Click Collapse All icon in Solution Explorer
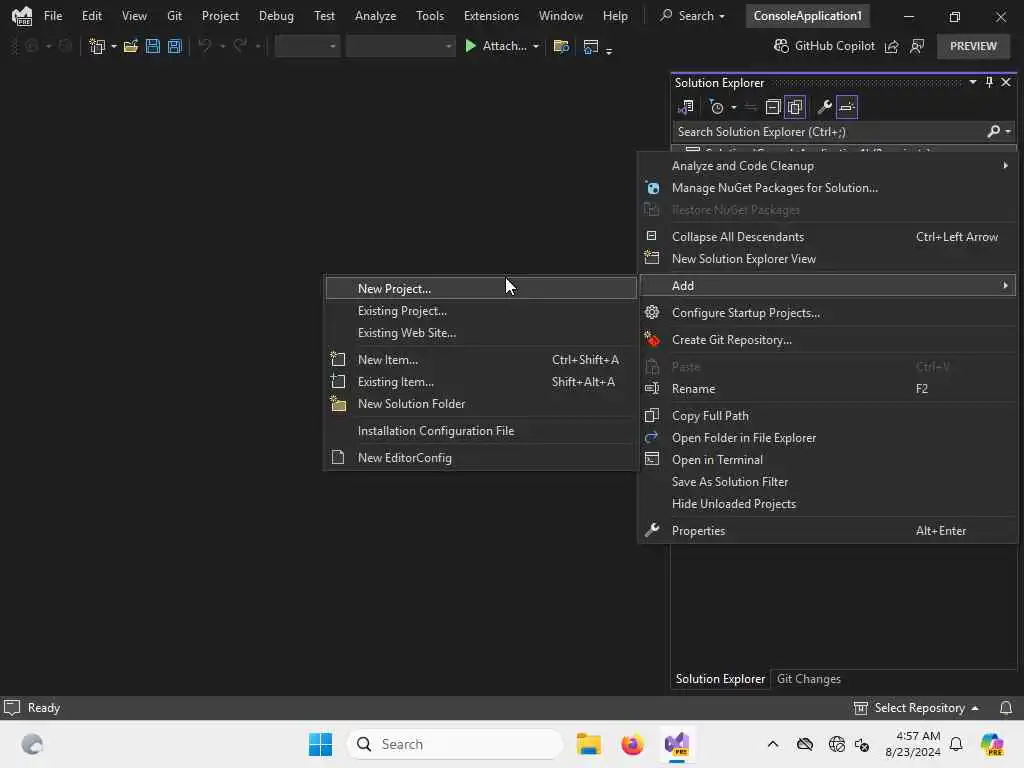Screen dimensions: 1024x768 (x=773, y=107)
